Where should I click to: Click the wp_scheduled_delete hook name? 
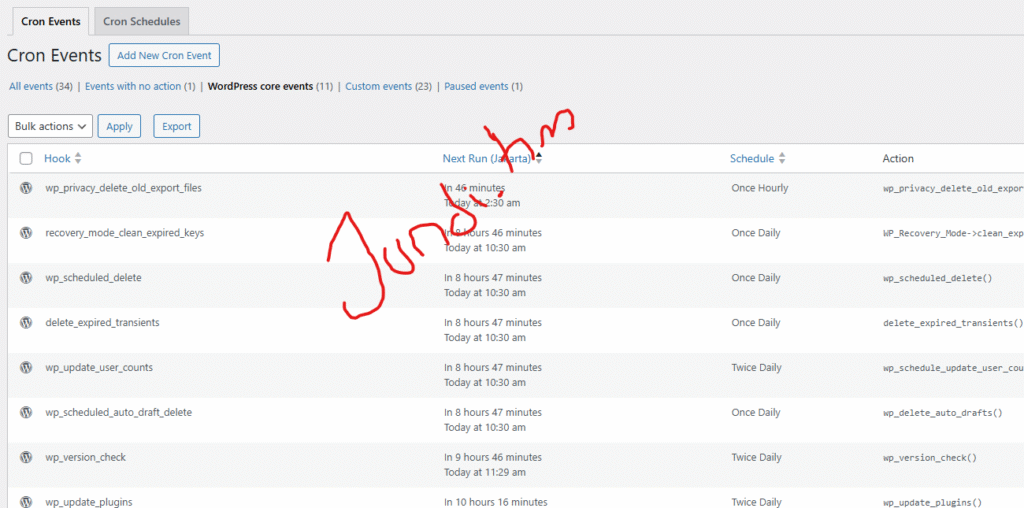point(93,278)
